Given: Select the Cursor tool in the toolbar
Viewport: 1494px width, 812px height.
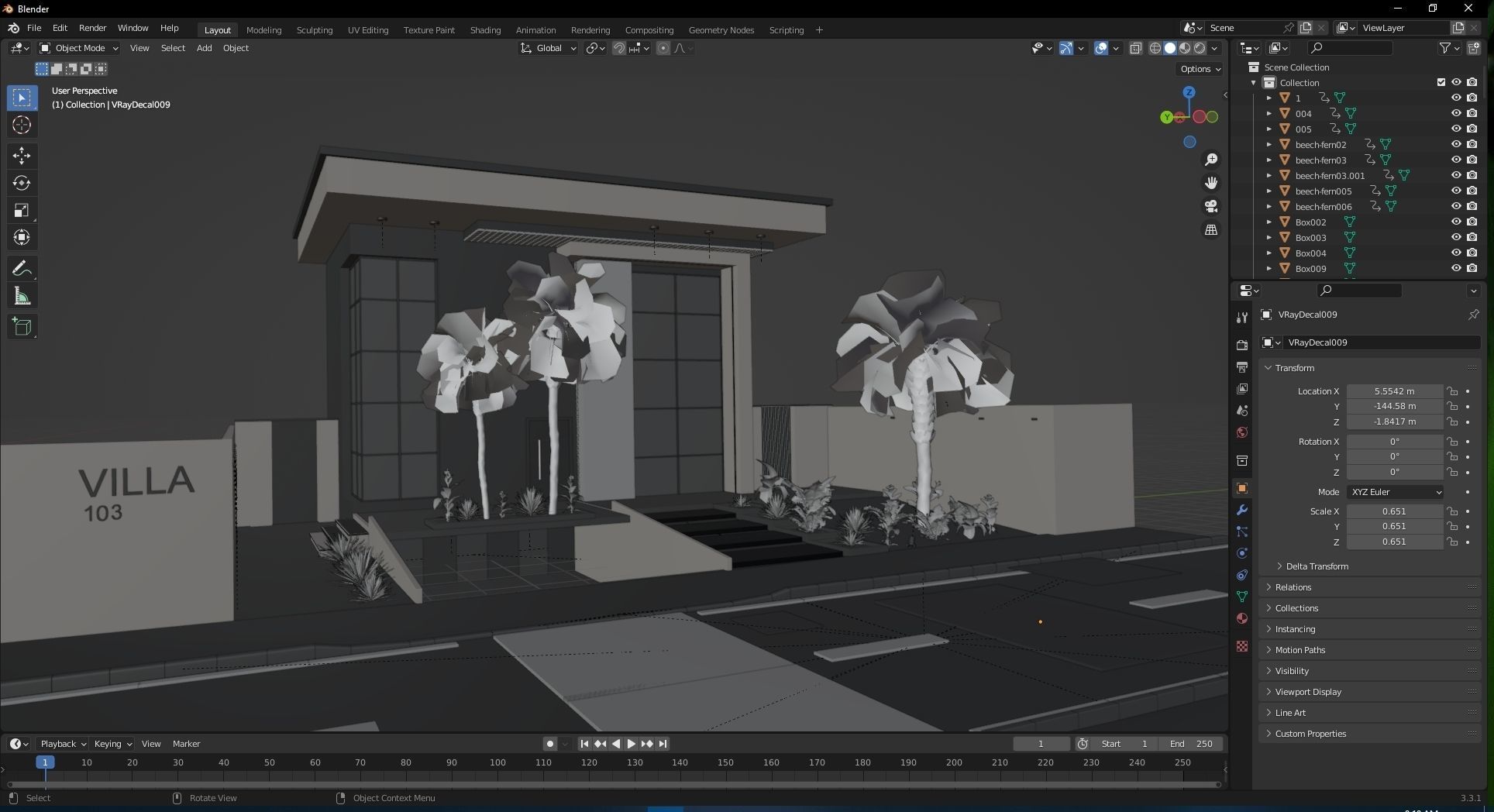Looking at the screenshot, I should pos(22,125).
